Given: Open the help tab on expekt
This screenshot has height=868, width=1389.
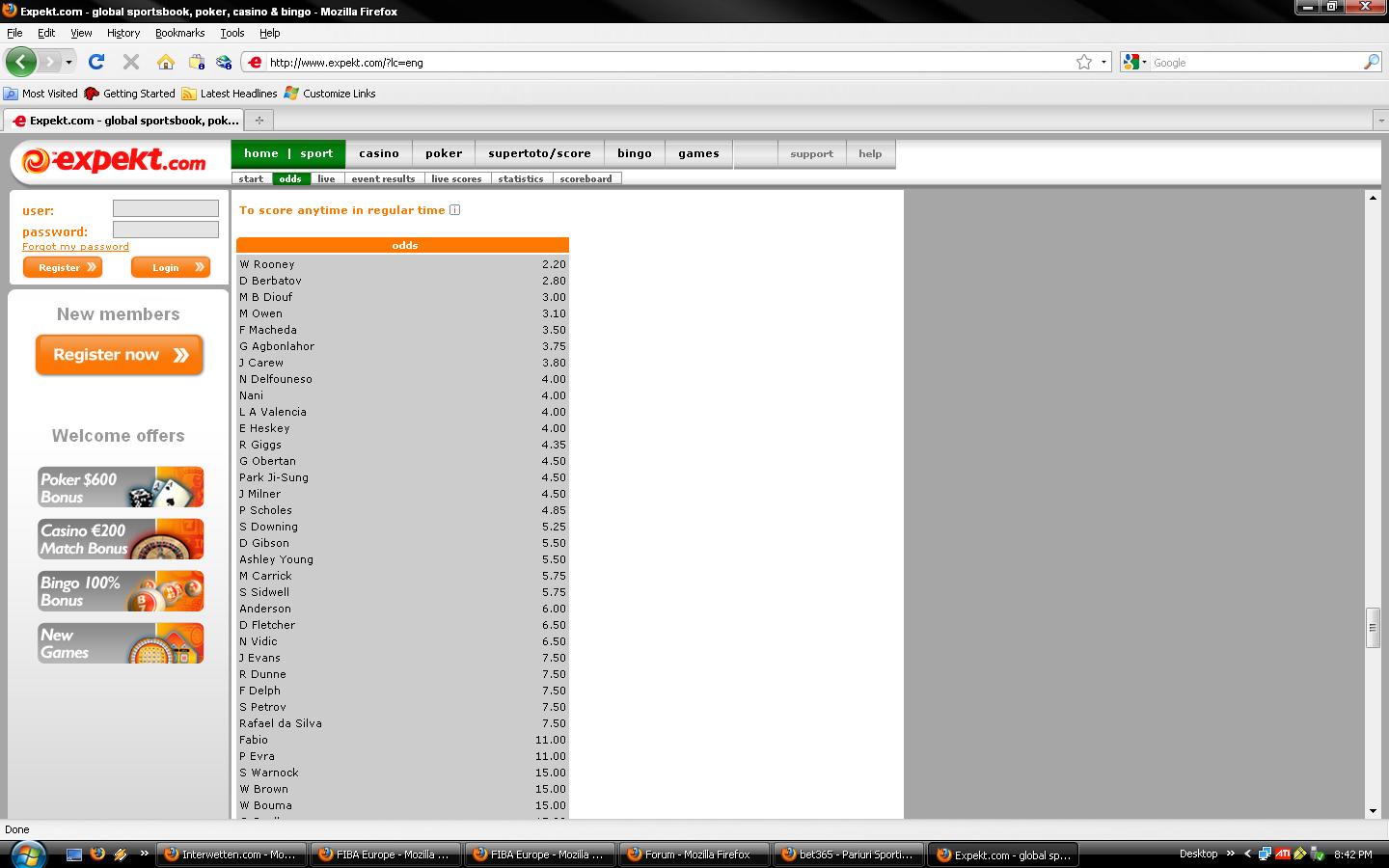Looking at the screenshot, I should point(870,153).
